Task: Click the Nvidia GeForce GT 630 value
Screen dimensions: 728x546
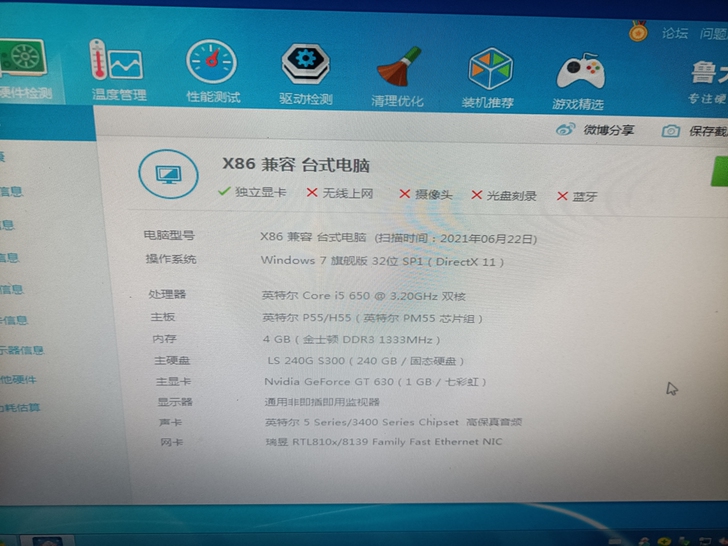Action: tap(375, 382)
